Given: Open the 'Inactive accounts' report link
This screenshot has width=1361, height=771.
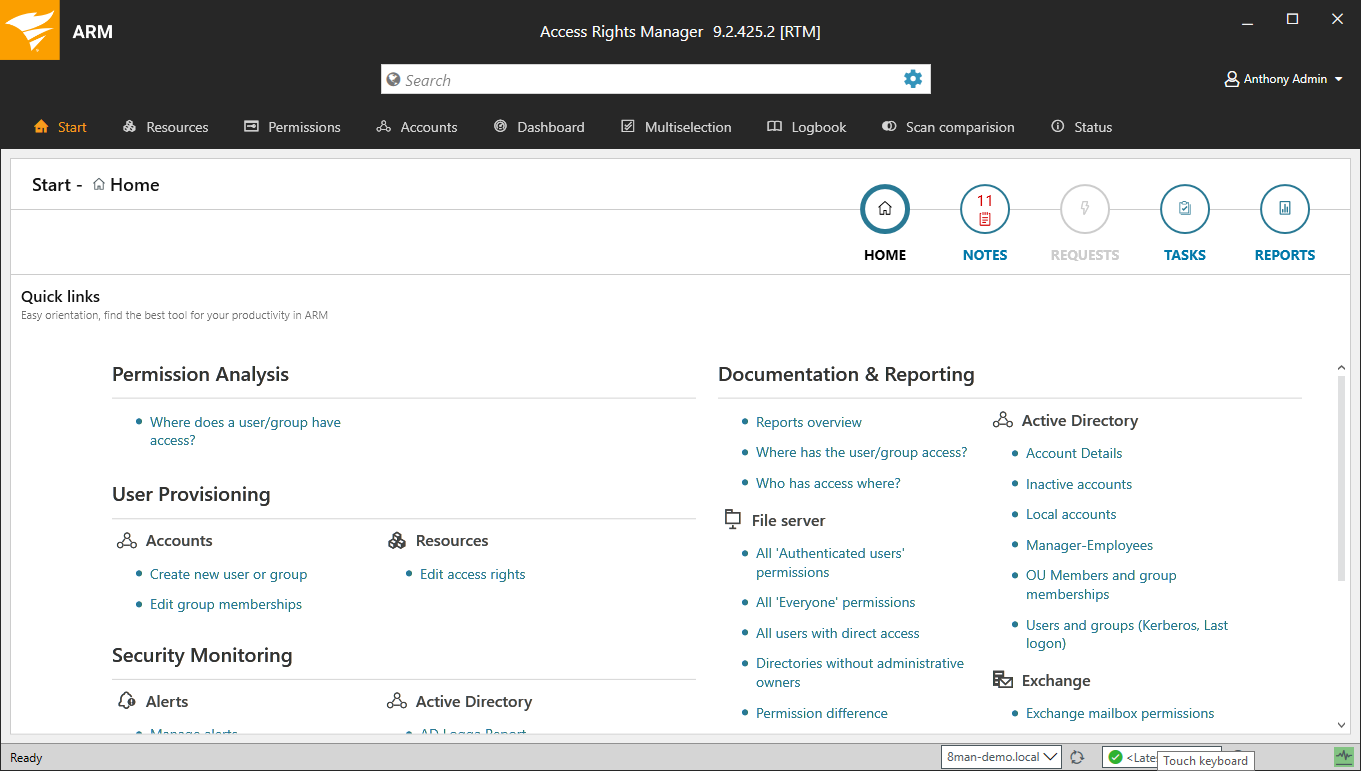Looking at the screenshot, I should click(x=1078, y=484).
